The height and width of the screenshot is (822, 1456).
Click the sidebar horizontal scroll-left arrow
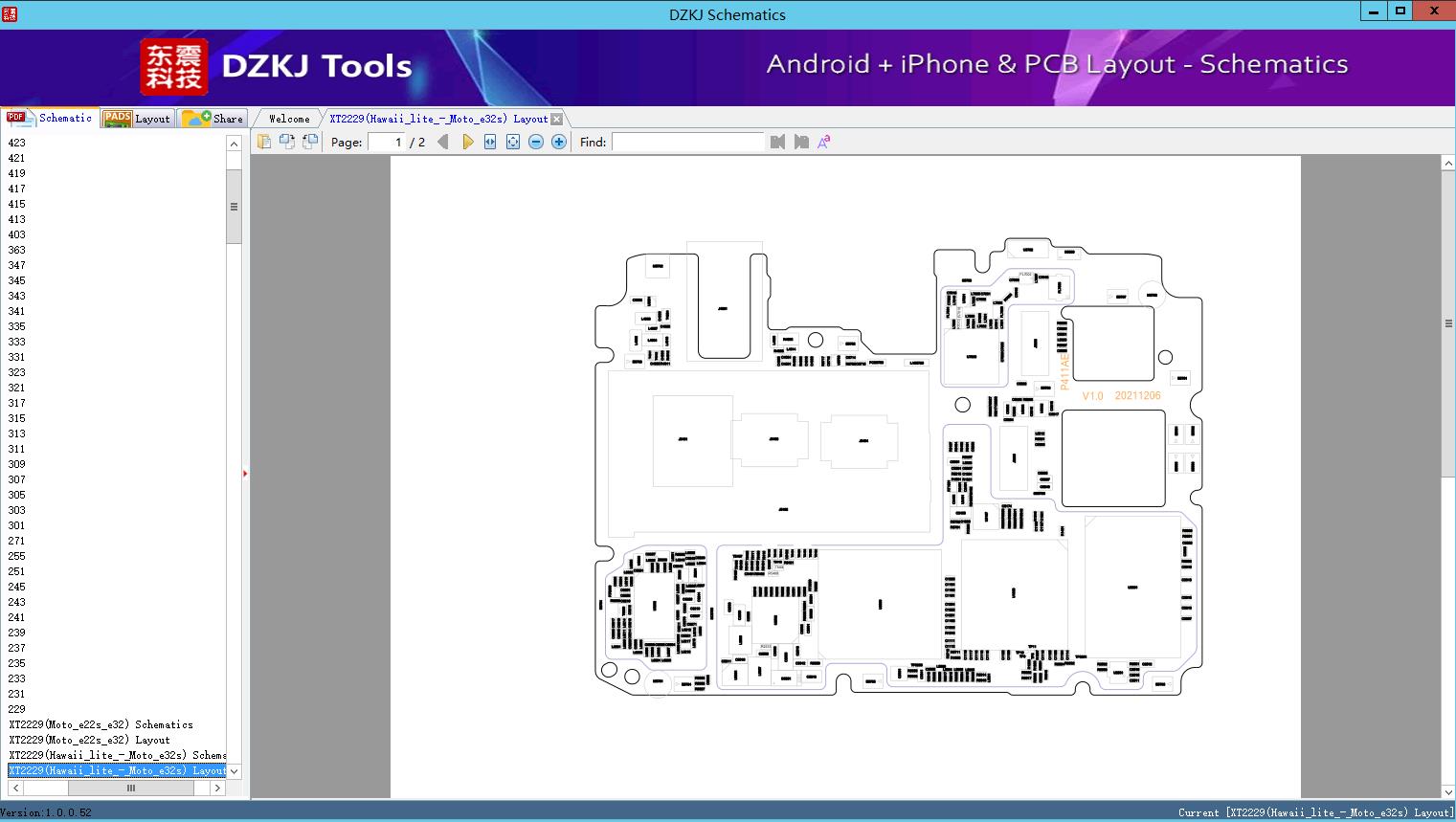[15, 789]
